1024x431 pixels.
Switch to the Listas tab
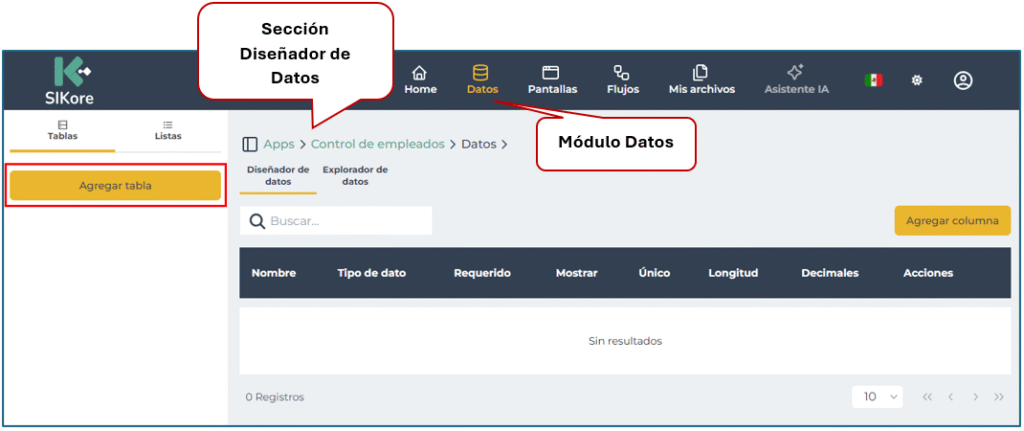168,130
